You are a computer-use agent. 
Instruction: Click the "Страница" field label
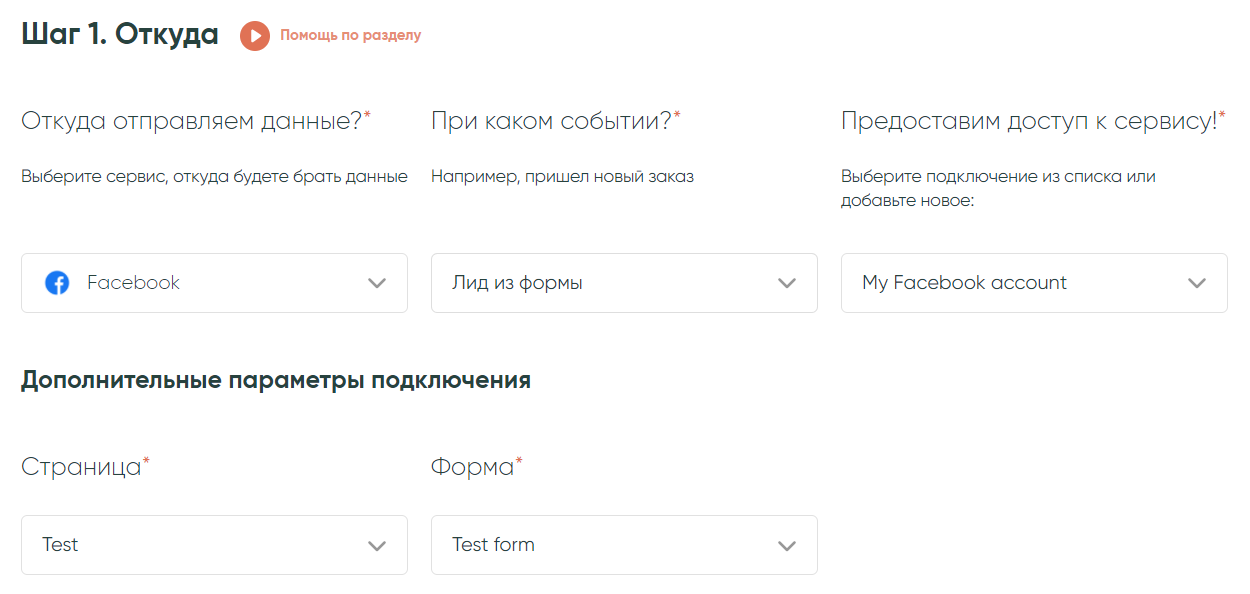pyautogui.click(x=81, y=467)
